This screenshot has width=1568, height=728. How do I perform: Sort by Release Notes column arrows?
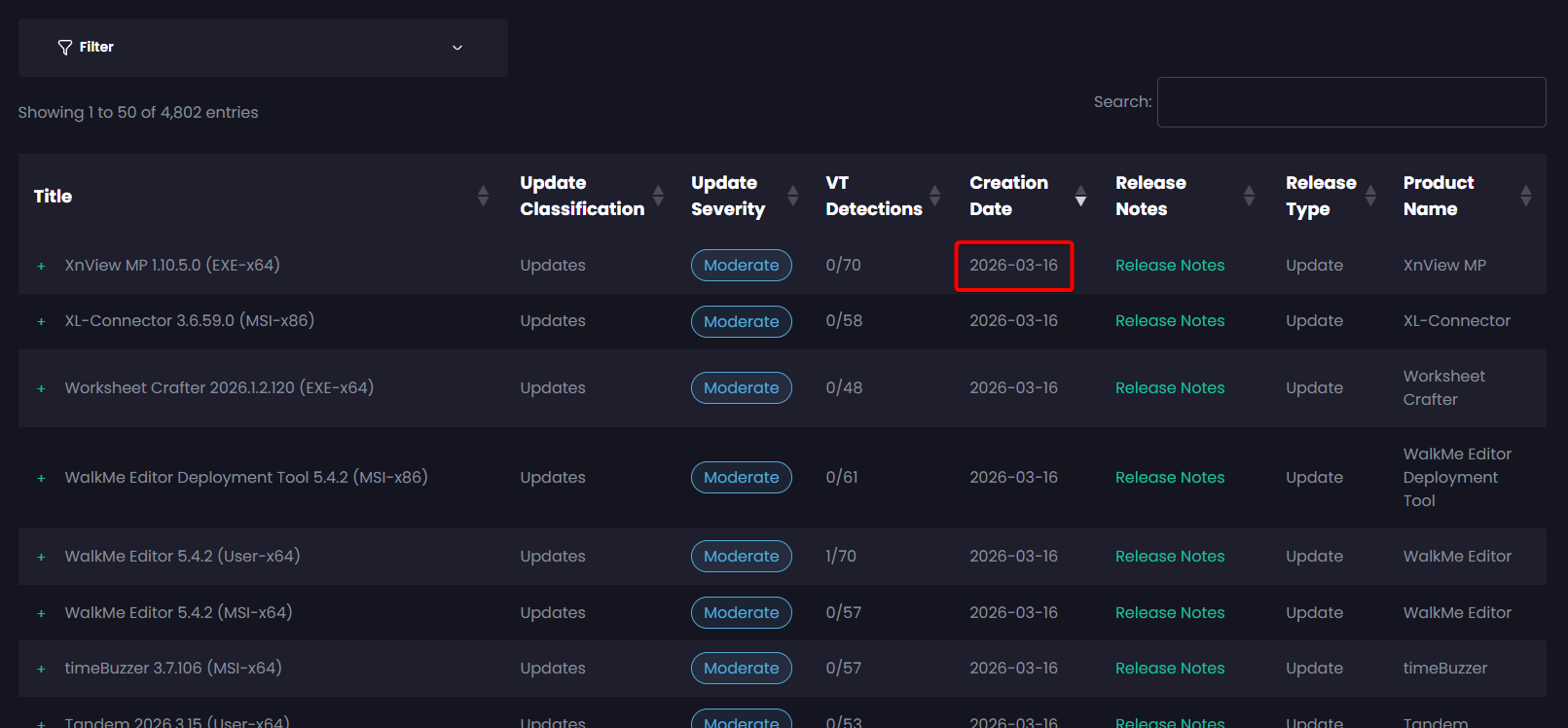(x=1249, y=196)
